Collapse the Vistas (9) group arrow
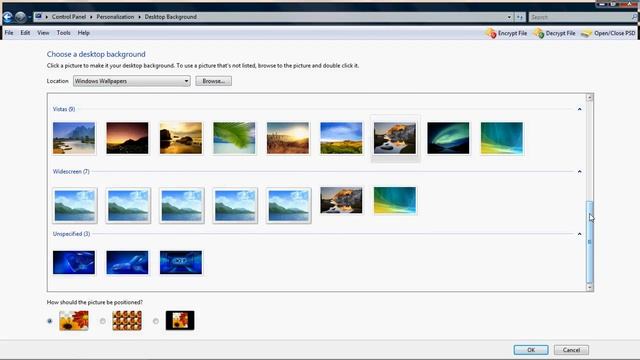Screen dimensions: 640x360 [579, 109]
